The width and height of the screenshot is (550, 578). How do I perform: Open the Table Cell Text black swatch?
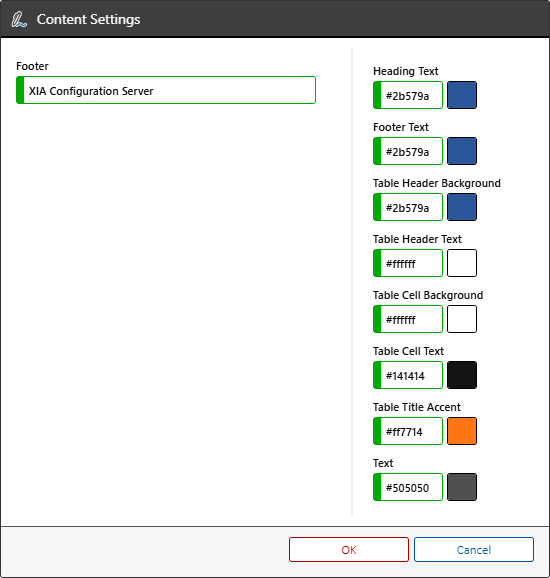tap(462, 375)
